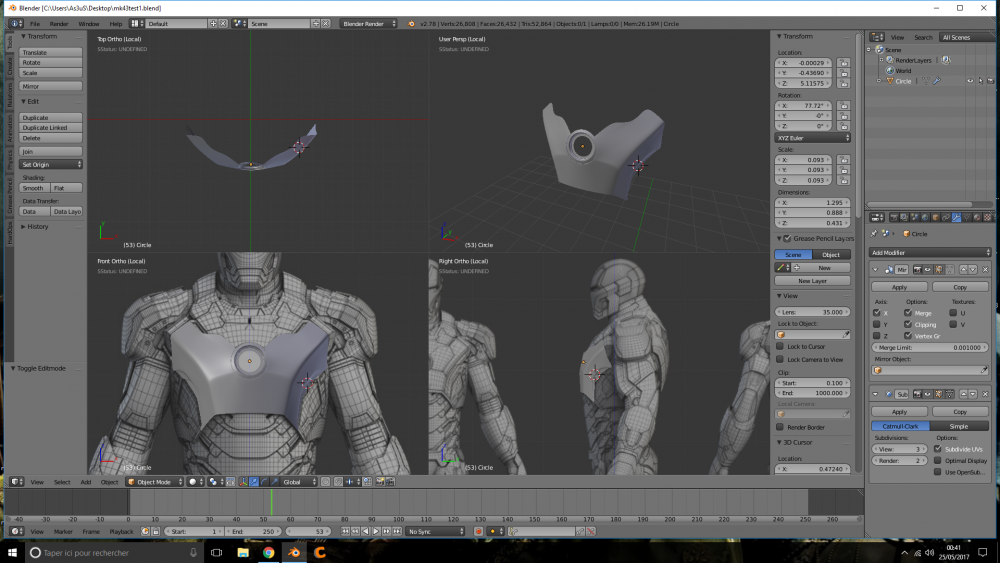Open the Object Data tab icon
The width and height of the screenshot is (1000, 563).
pyautogui.click(x=967, y=217)
